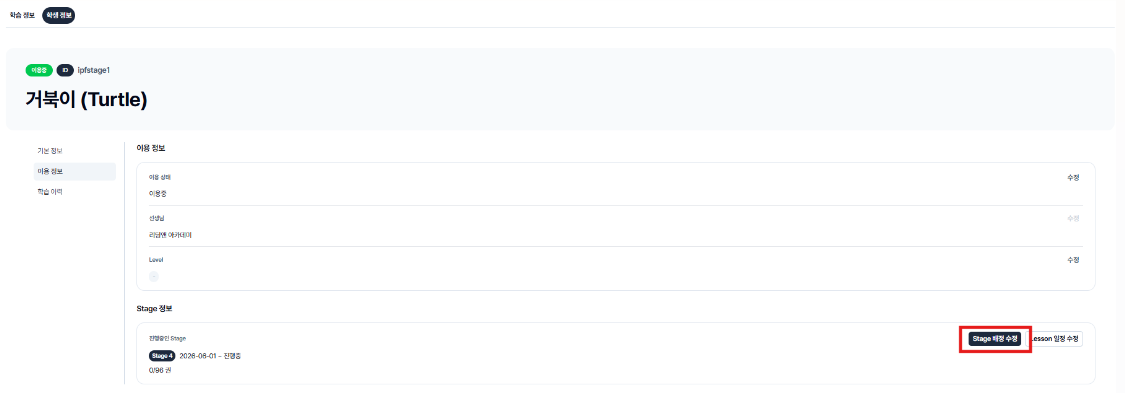Click the Stage 배정 수정 button
Screen dimensions: 1125x393
click(994, 339)
